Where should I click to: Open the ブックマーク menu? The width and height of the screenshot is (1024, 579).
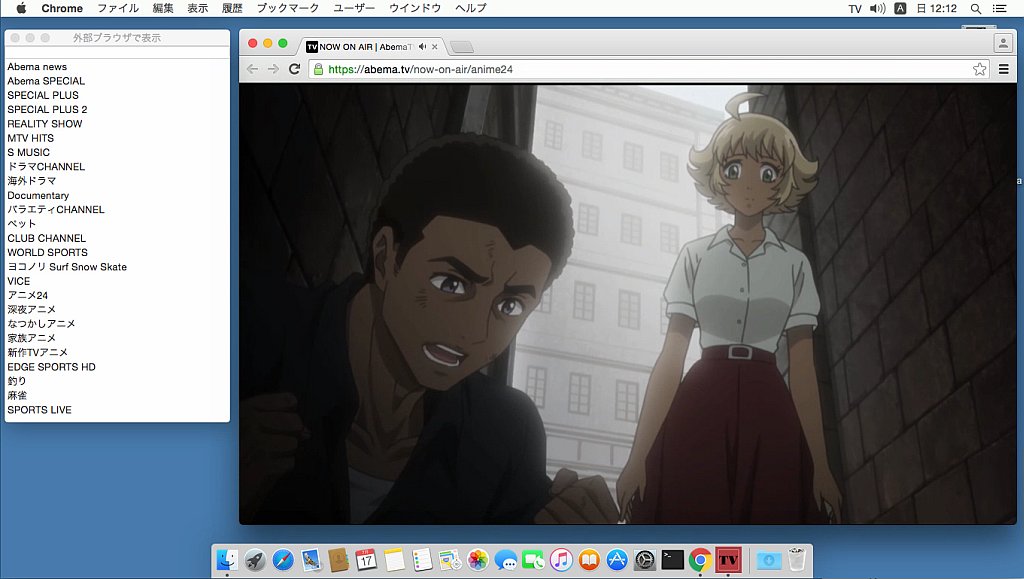[288, 8]
